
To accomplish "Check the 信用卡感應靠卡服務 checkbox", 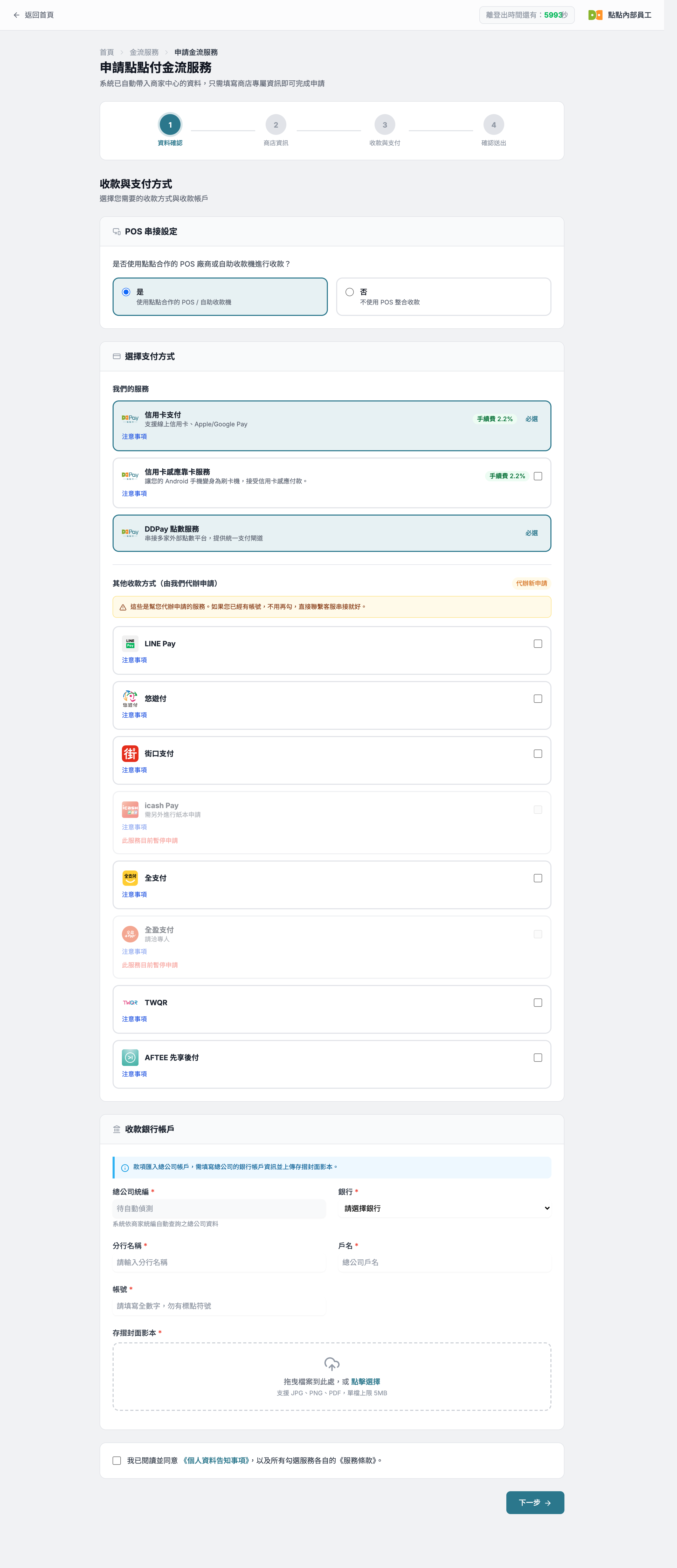I will point(538,476).
